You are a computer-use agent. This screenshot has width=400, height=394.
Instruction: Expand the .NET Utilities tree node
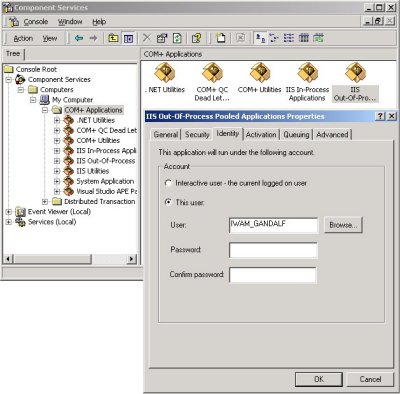pos(57,120)
